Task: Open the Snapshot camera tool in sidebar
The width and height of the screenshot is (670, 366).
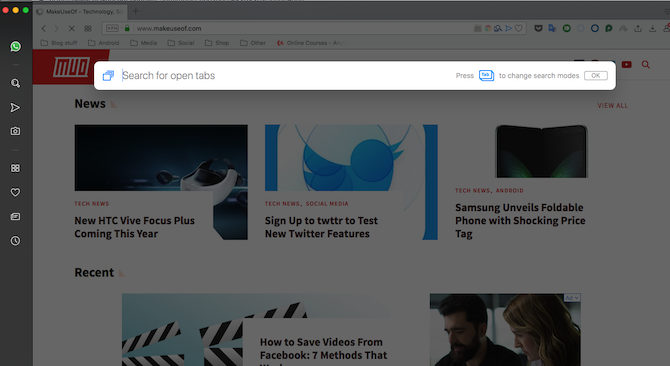Action: (15, 131)
